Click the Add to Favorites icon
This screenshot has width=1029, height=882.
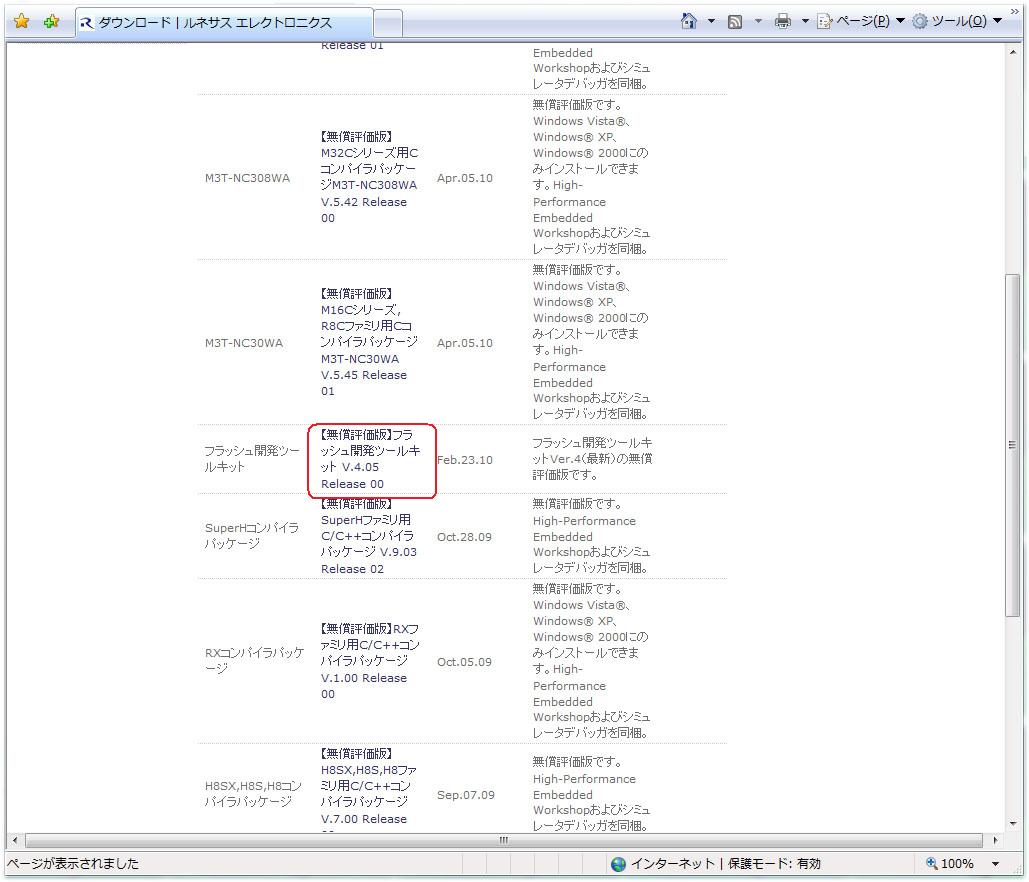(x=51, y=22)
